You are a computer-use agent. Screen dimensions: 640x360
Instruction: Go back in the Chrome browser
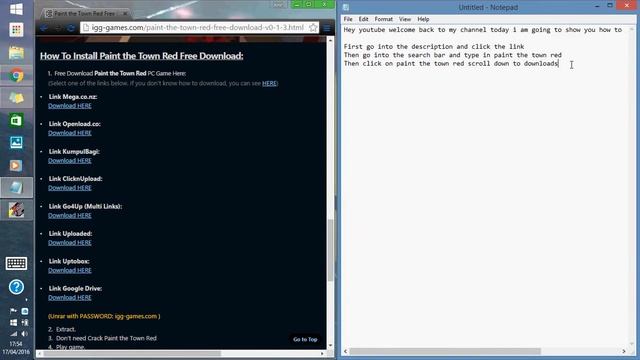[44, 28]
